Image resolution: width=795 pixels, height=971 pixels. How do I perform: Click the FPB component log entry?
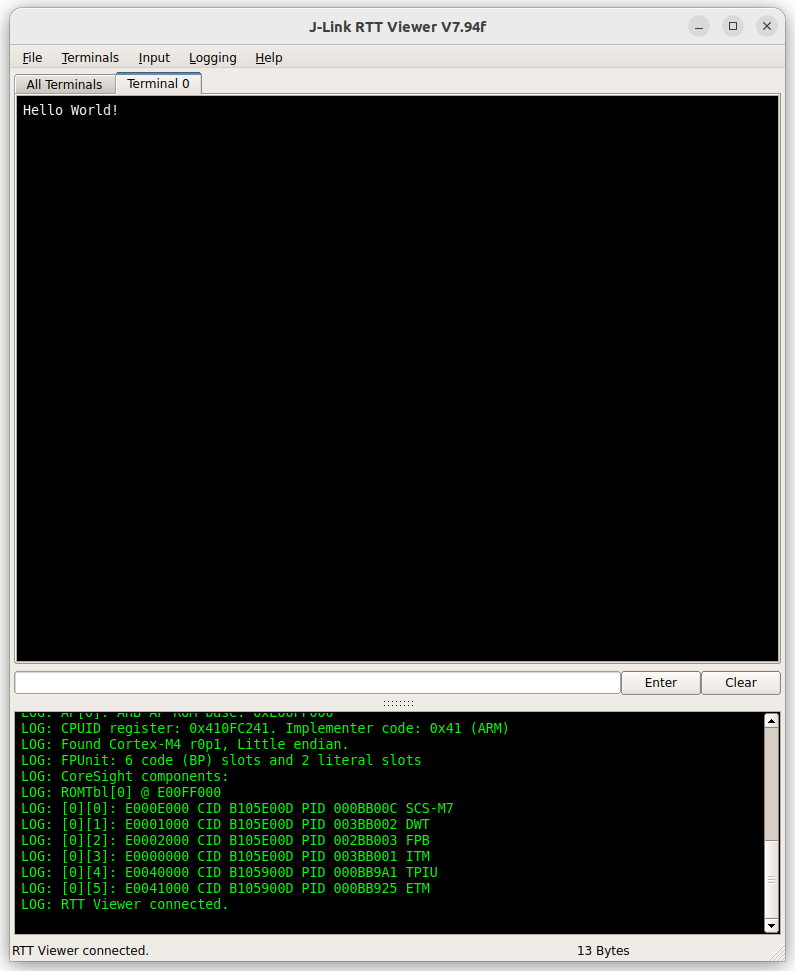pos(225,840)
